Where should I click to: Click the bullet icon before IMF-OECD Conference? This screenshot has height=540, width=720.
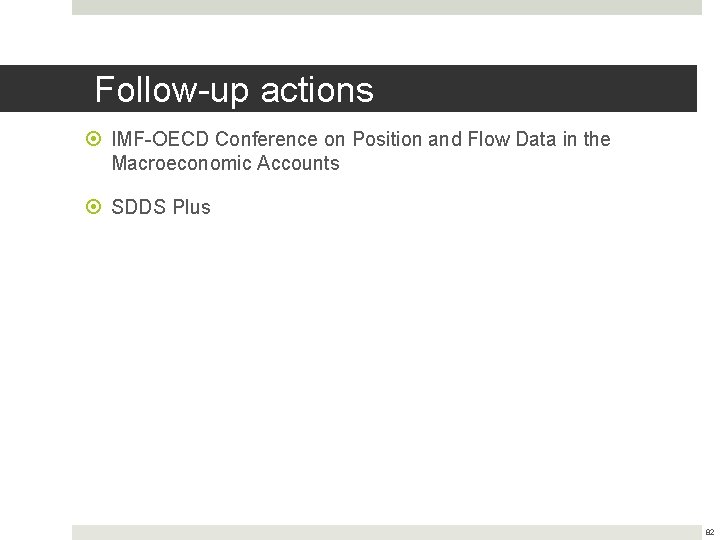pyautogui.click(x=95, y=140)
